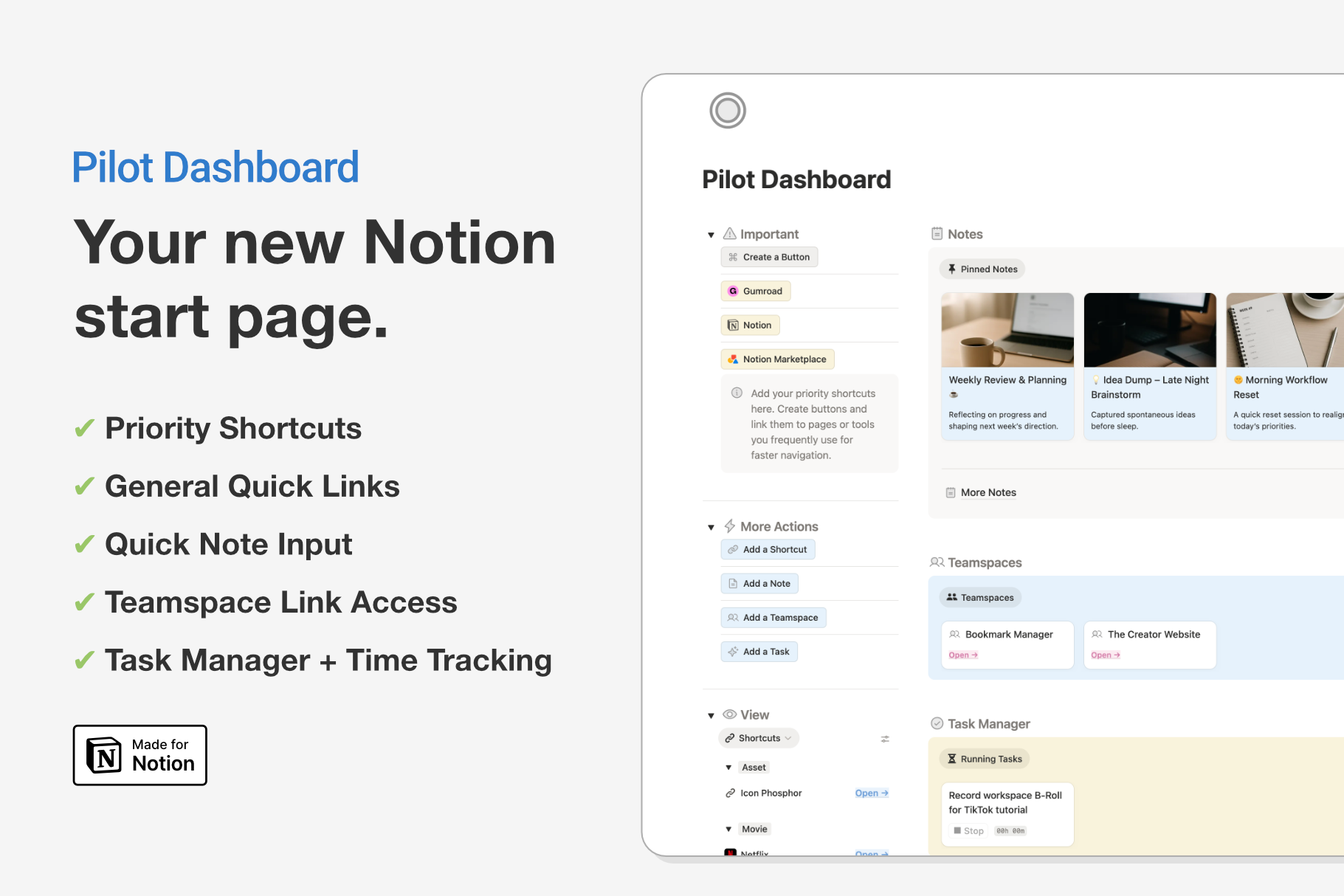Viewport: 1344px width, 896px height.
Task: Collapse the Important section toggle
Action: (x=711, y=235)
